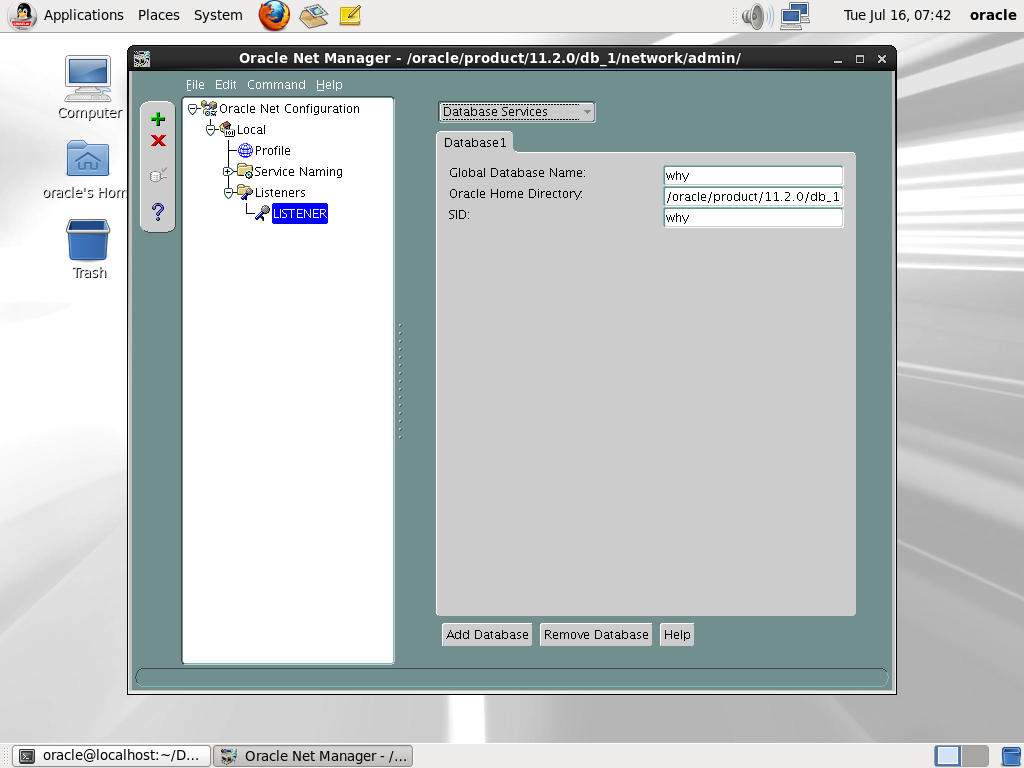
Task: Click the Oracle Home Directory field
Action: click(x=753, y=197)
